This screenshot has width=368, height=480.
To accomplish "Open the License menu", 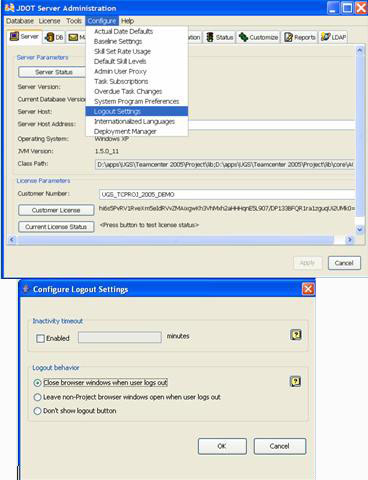I will 49,21.
